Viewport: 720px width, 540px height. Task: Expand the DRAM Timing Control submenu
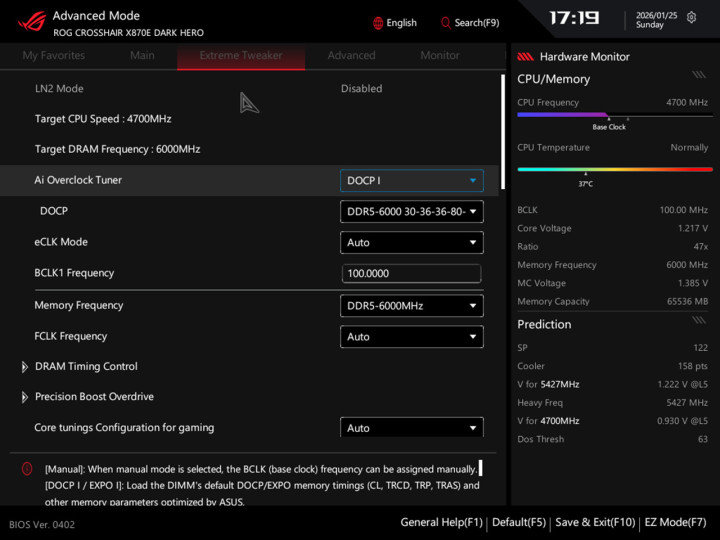pos(86,367)
